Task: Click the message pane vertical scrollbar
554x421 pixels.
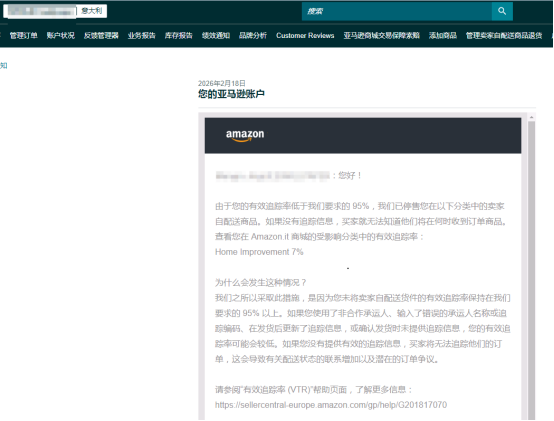Action: [x=531, y=270]
